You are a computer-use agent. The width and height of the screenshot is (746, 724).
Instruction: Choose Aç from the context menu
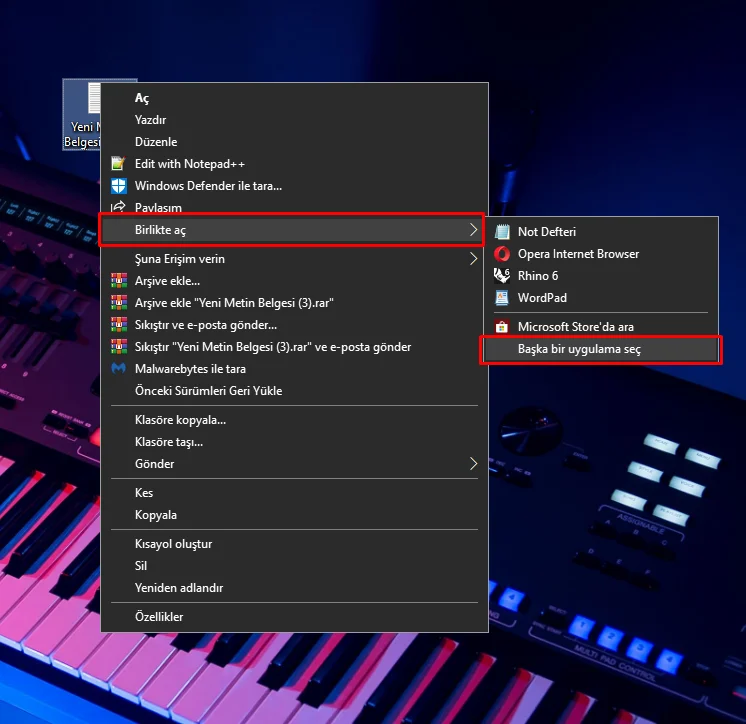tap(294, 98)
